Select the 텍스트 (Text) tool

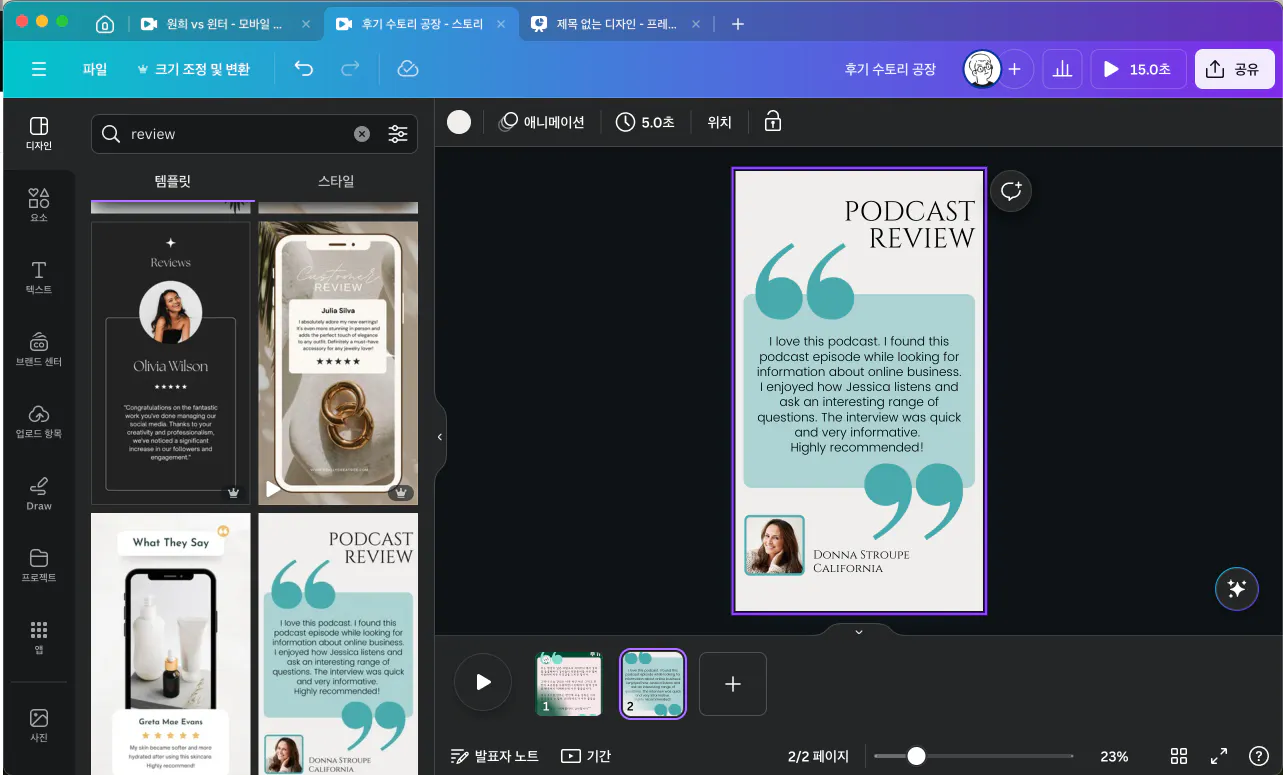pos(38,277)
